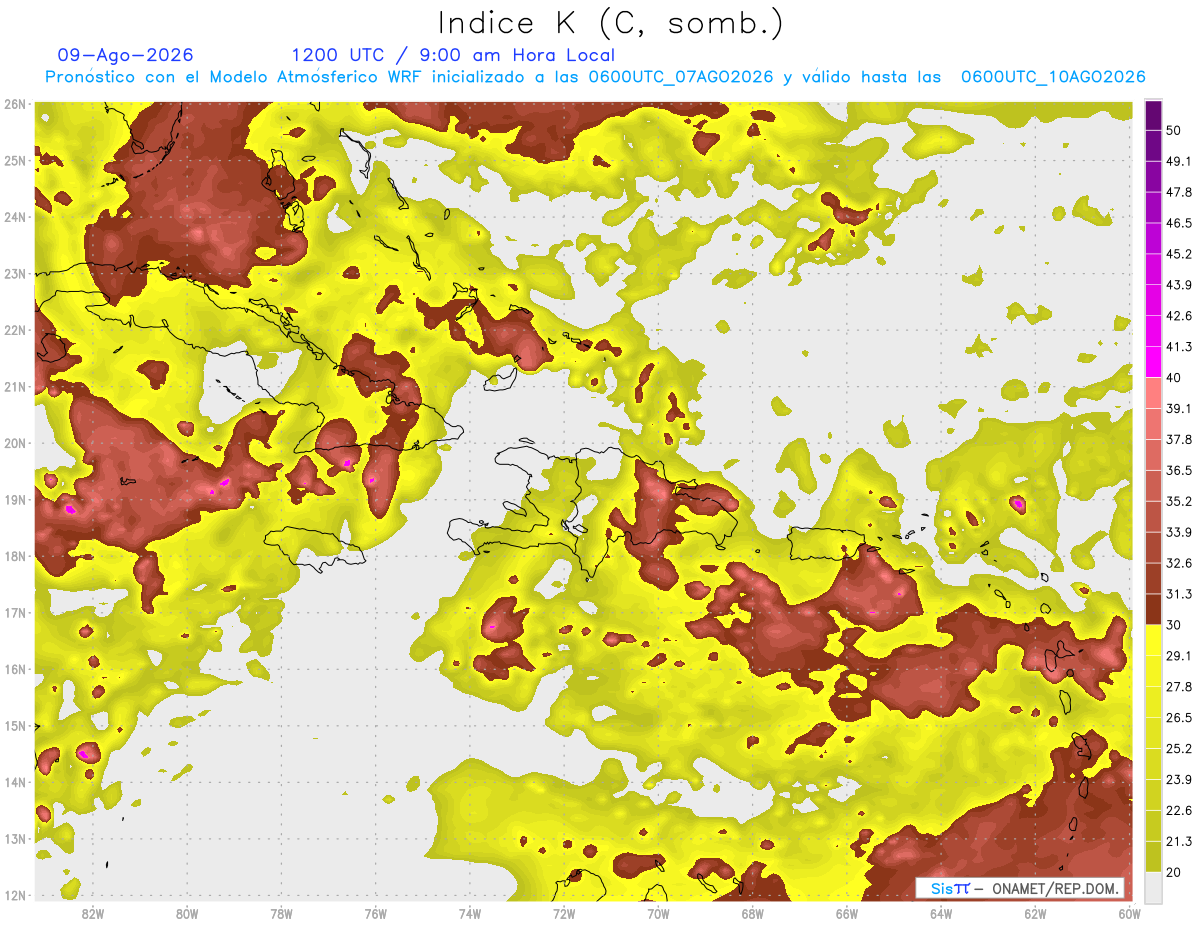Click the legend value '37.8'
Screen dimensions: 1200x927
(x=1179, y=439)
